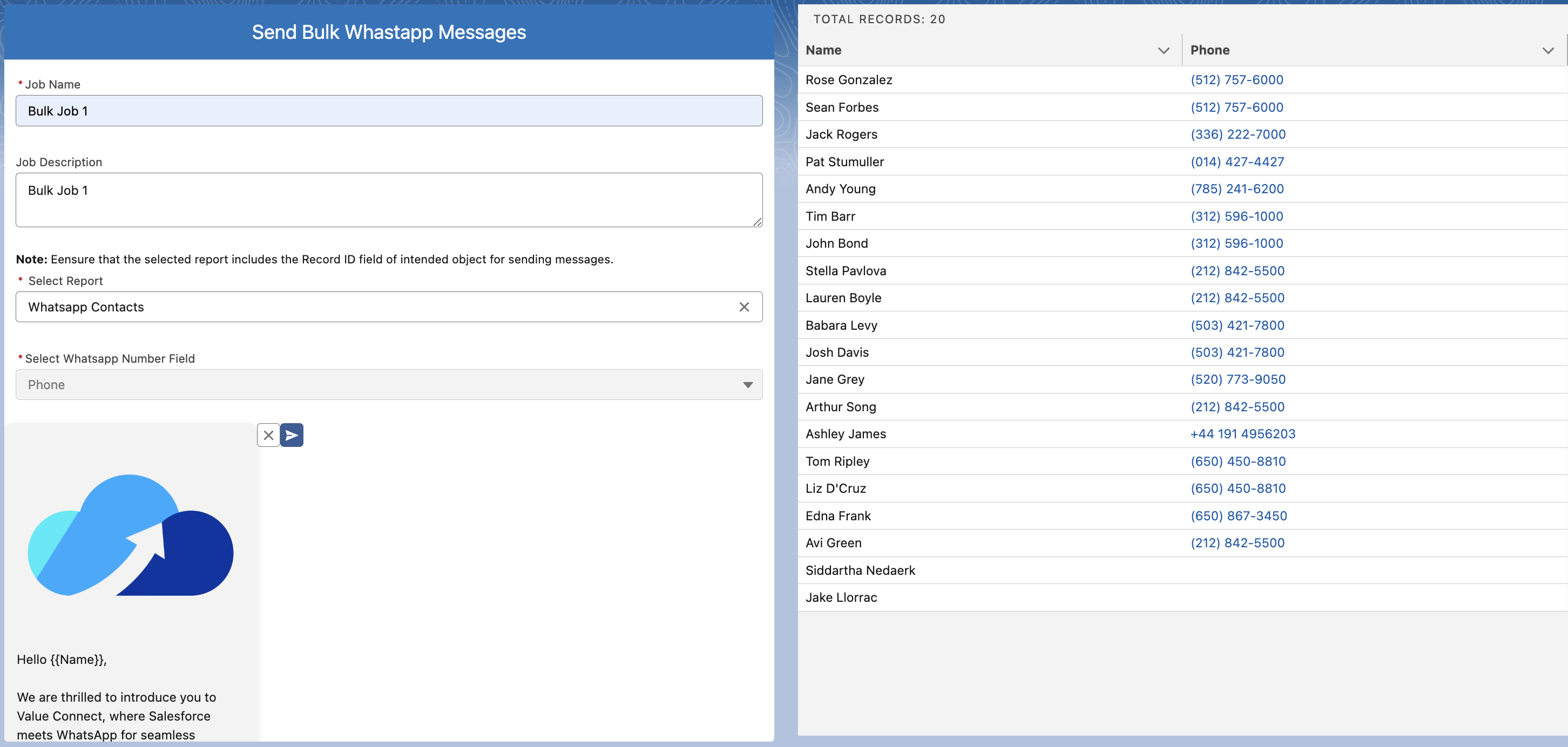The image size is (1568, 747).
Task: Click Arthur Song phone number link
Action: click(x=1237, y=406)
